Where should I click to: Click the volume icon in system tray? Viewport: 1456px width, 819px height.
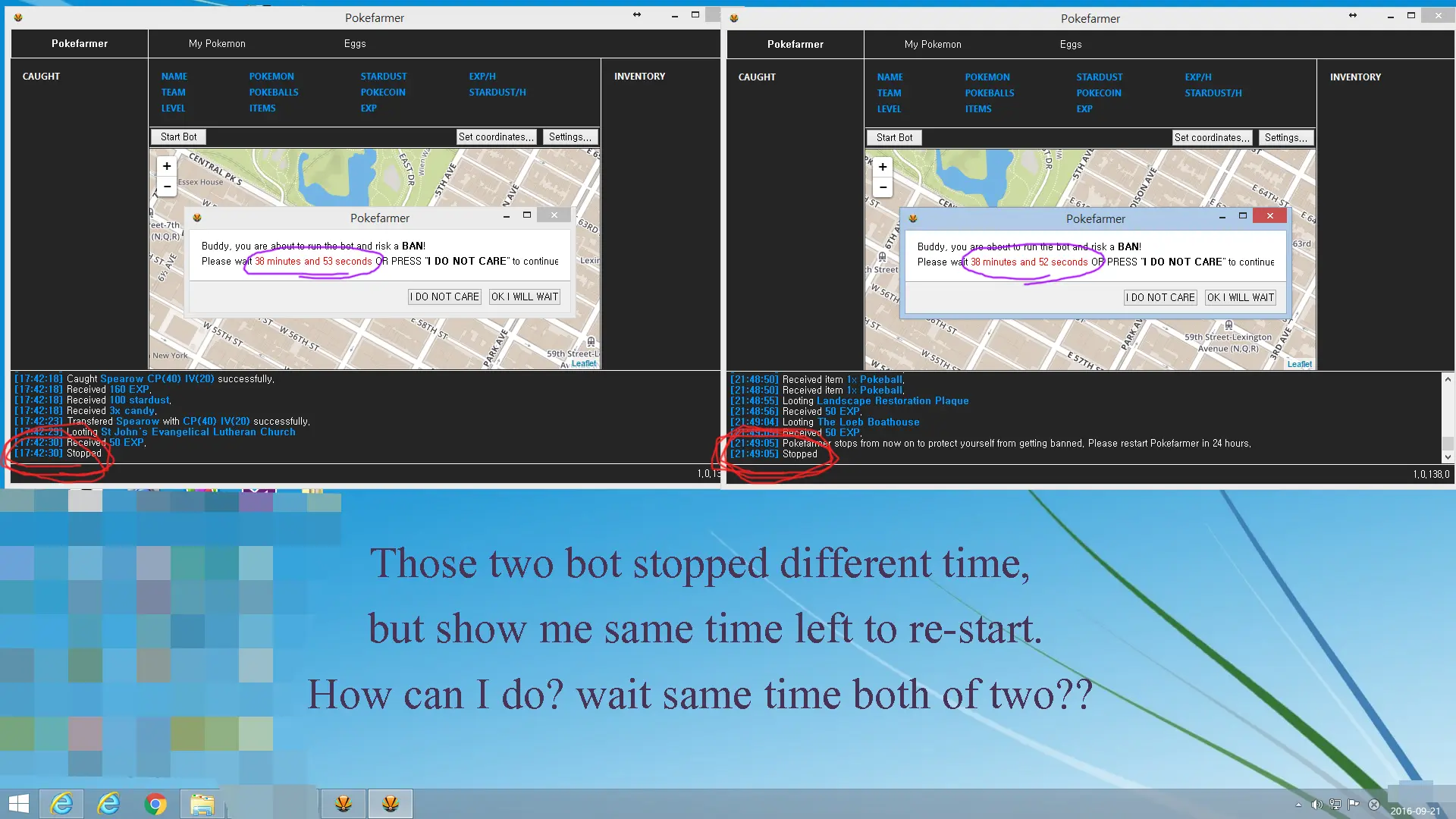tap(1316, 805)
